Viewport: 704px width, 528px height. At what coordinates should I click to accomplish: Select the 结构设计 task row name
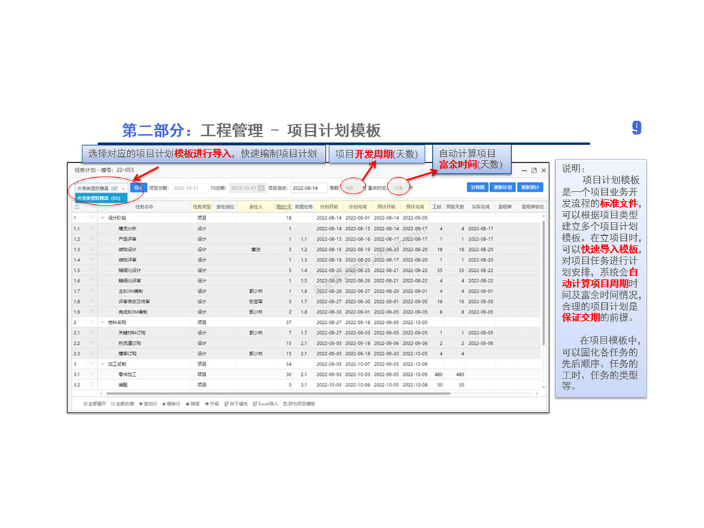127,249
